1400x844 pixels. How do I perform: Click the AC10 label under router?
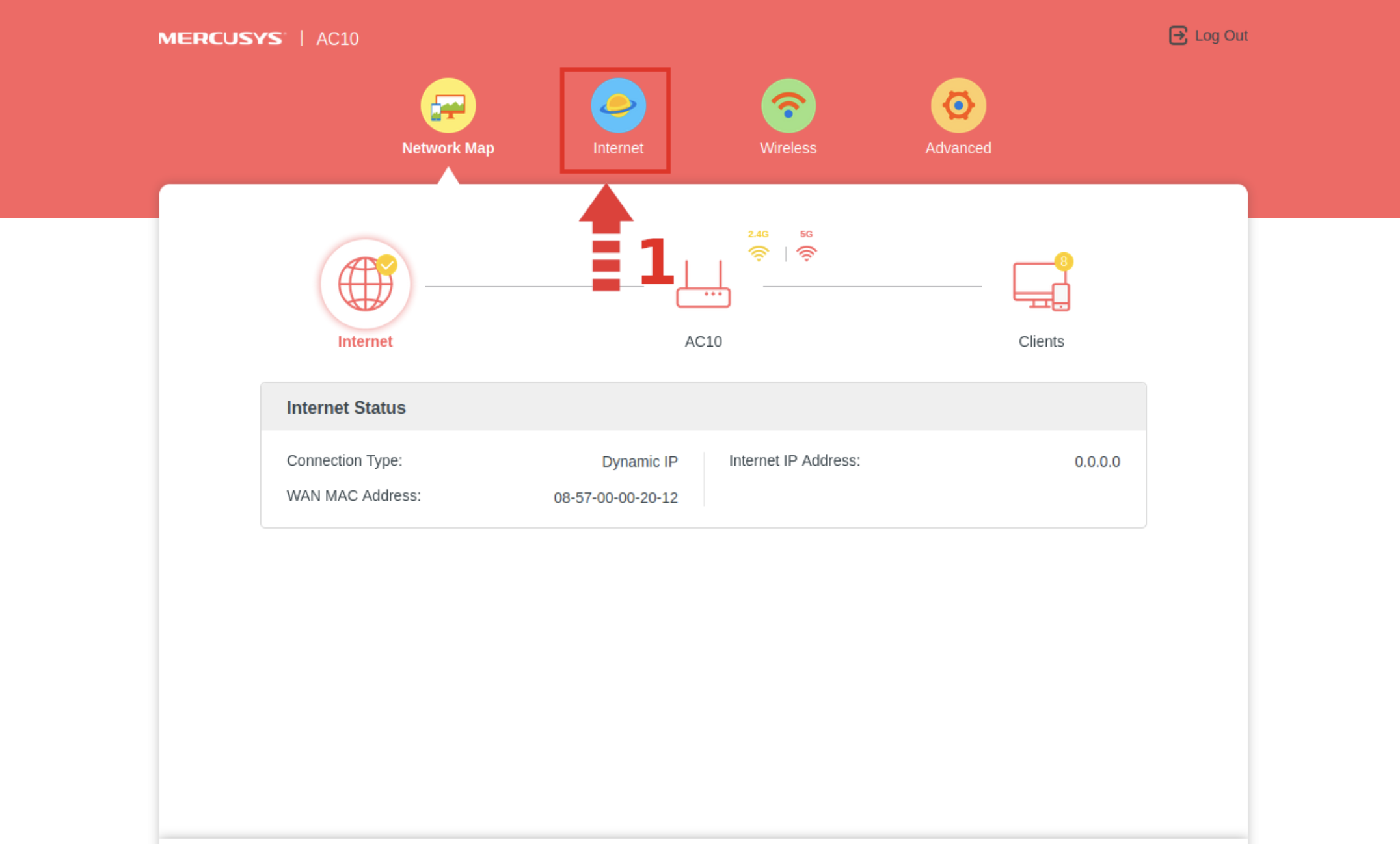[703, 341]
